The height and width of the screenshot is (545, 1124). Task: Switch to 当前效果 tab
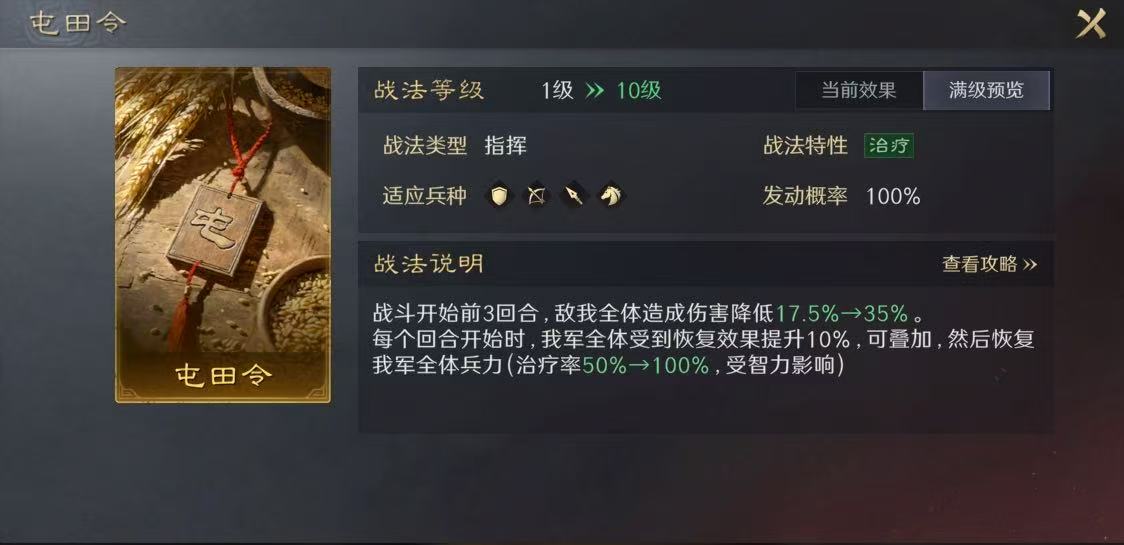click(859, 90)
